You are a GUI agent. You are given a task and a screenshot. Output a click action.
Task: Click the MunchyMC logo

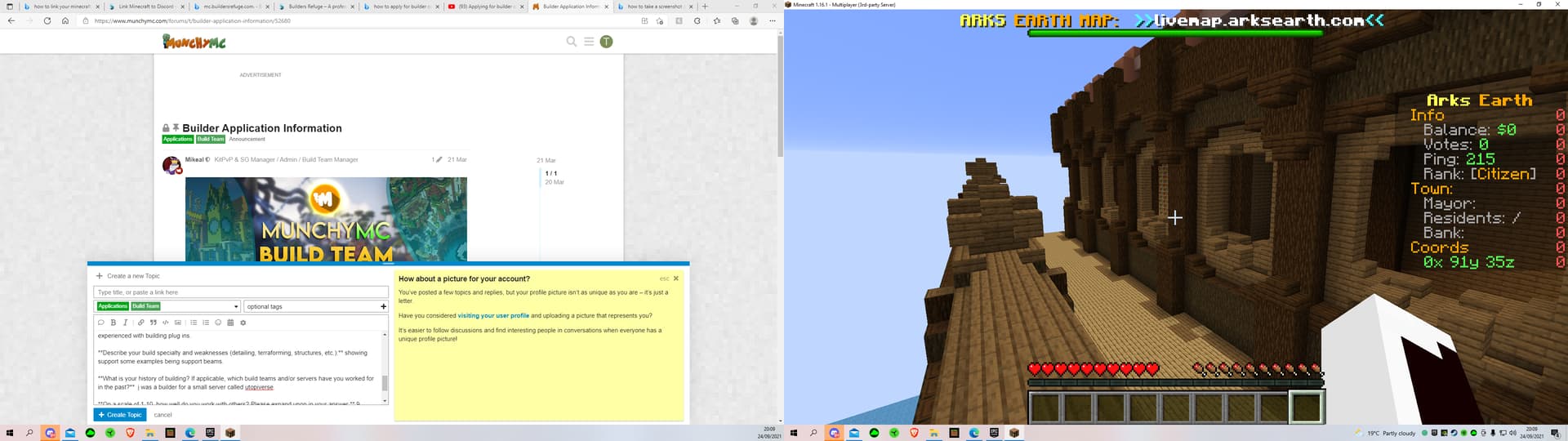[194, 42]
